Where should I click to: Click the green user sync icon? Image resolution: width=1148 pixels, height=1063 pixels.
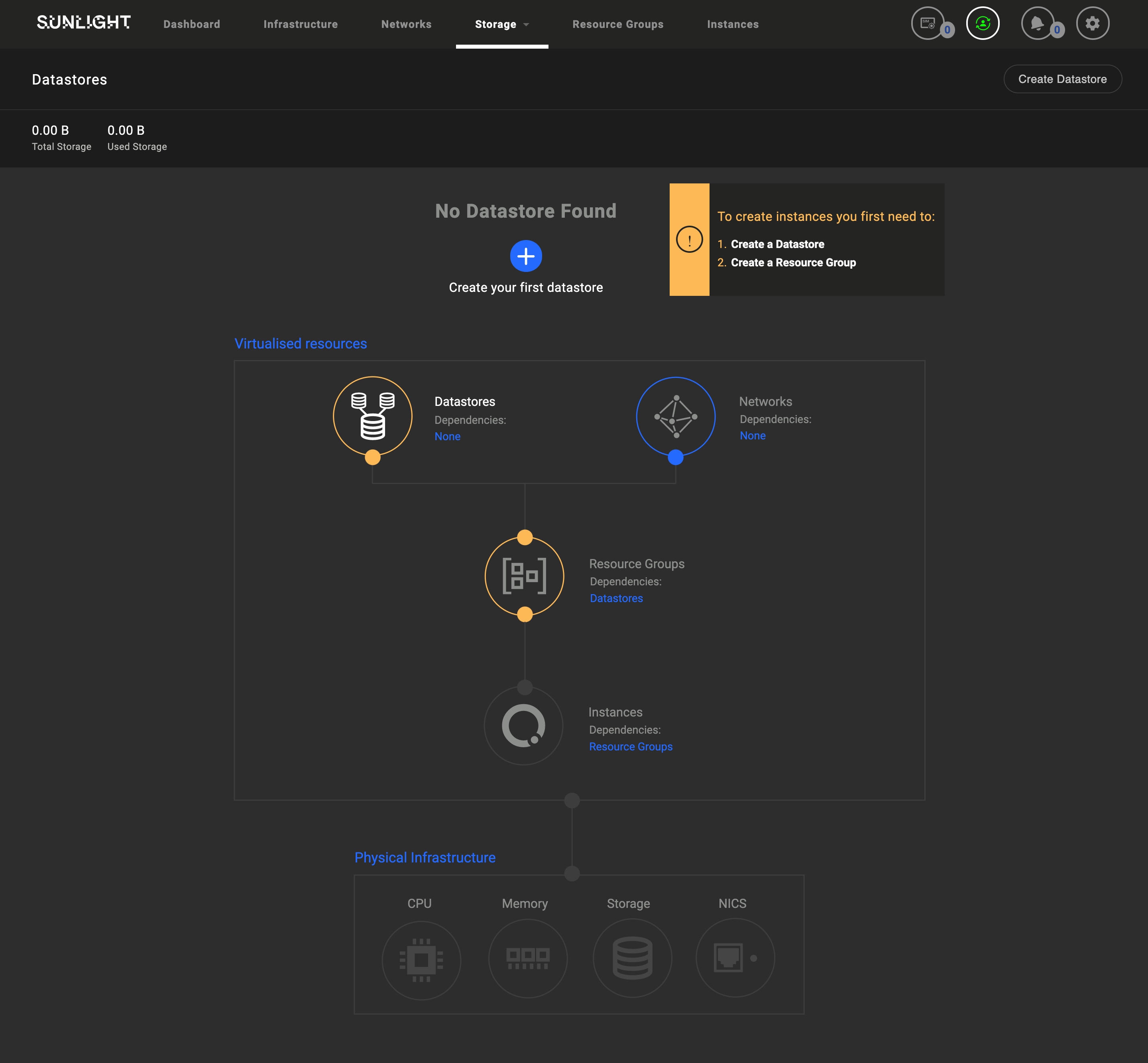click(x=982, y=23)
